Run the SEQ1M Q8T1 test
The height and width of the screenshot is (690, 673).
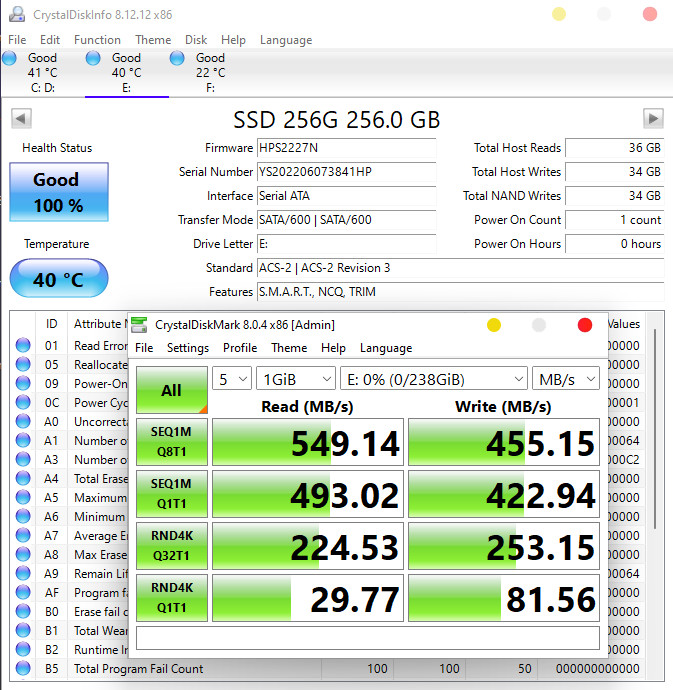[x=172, y=442]
